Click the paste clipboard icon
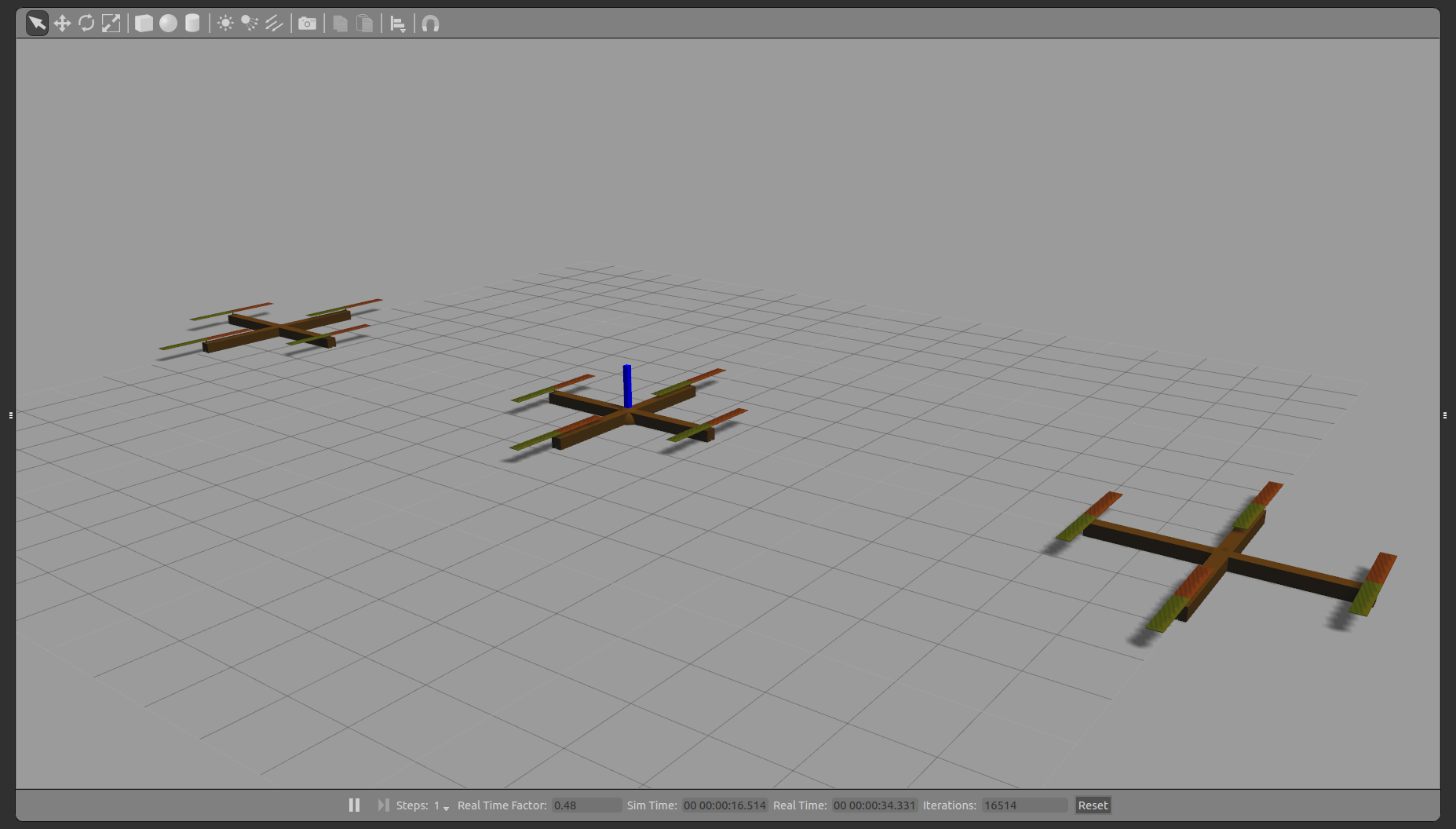 (x=364, y=24)
